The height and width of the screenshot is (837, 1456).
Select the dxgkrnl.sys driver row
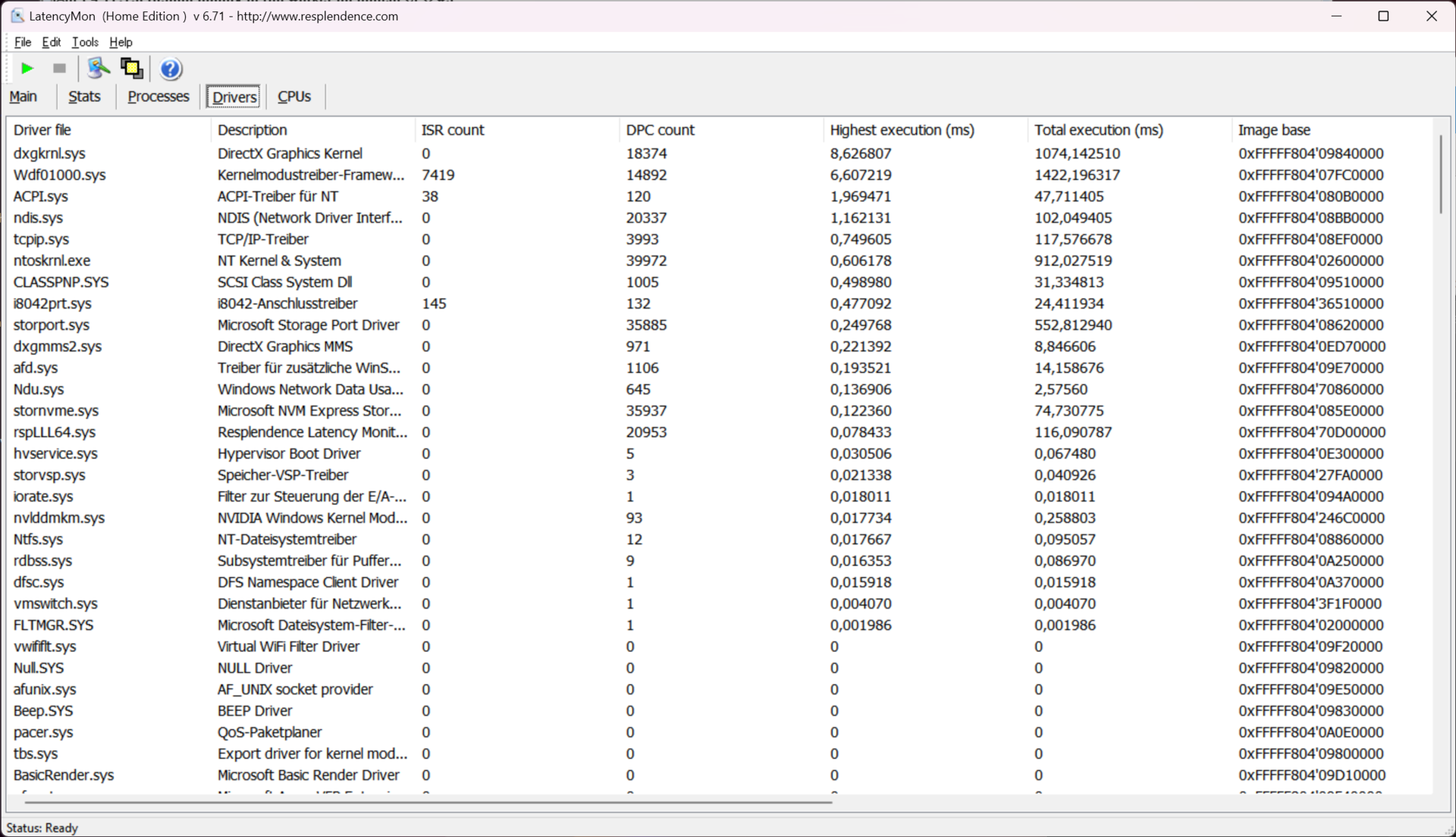pyautogui.click(x=50, y=154)
